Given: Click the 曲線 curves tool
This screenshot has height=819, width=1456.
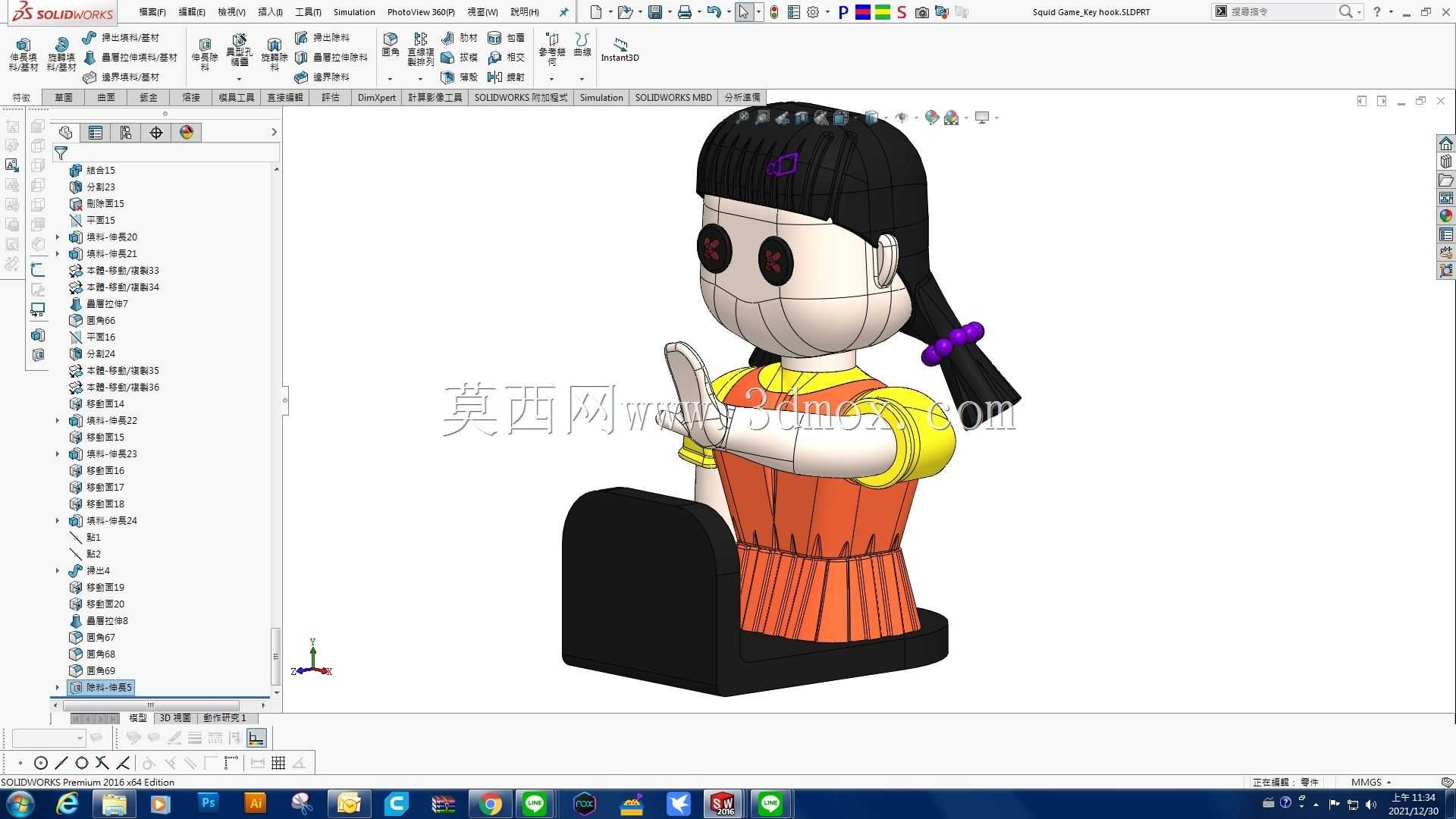Looking at the screenshot, I should (x=582, y=45).
